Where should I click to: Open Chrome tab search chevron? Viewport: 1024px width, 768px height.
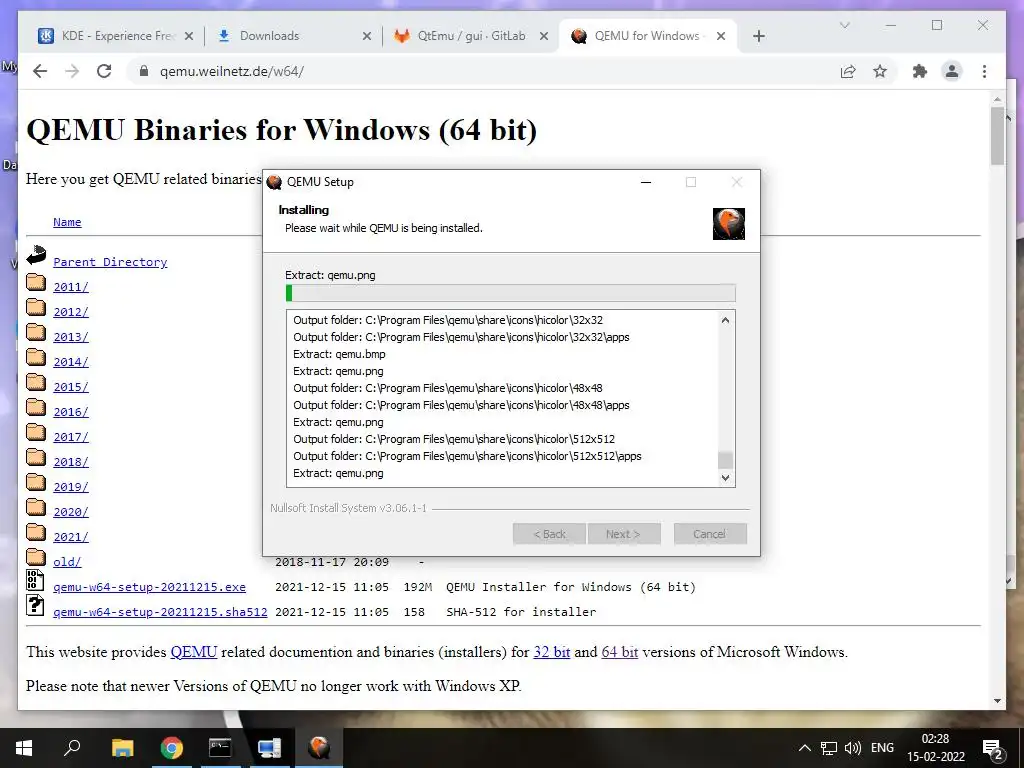coord(844,25)
